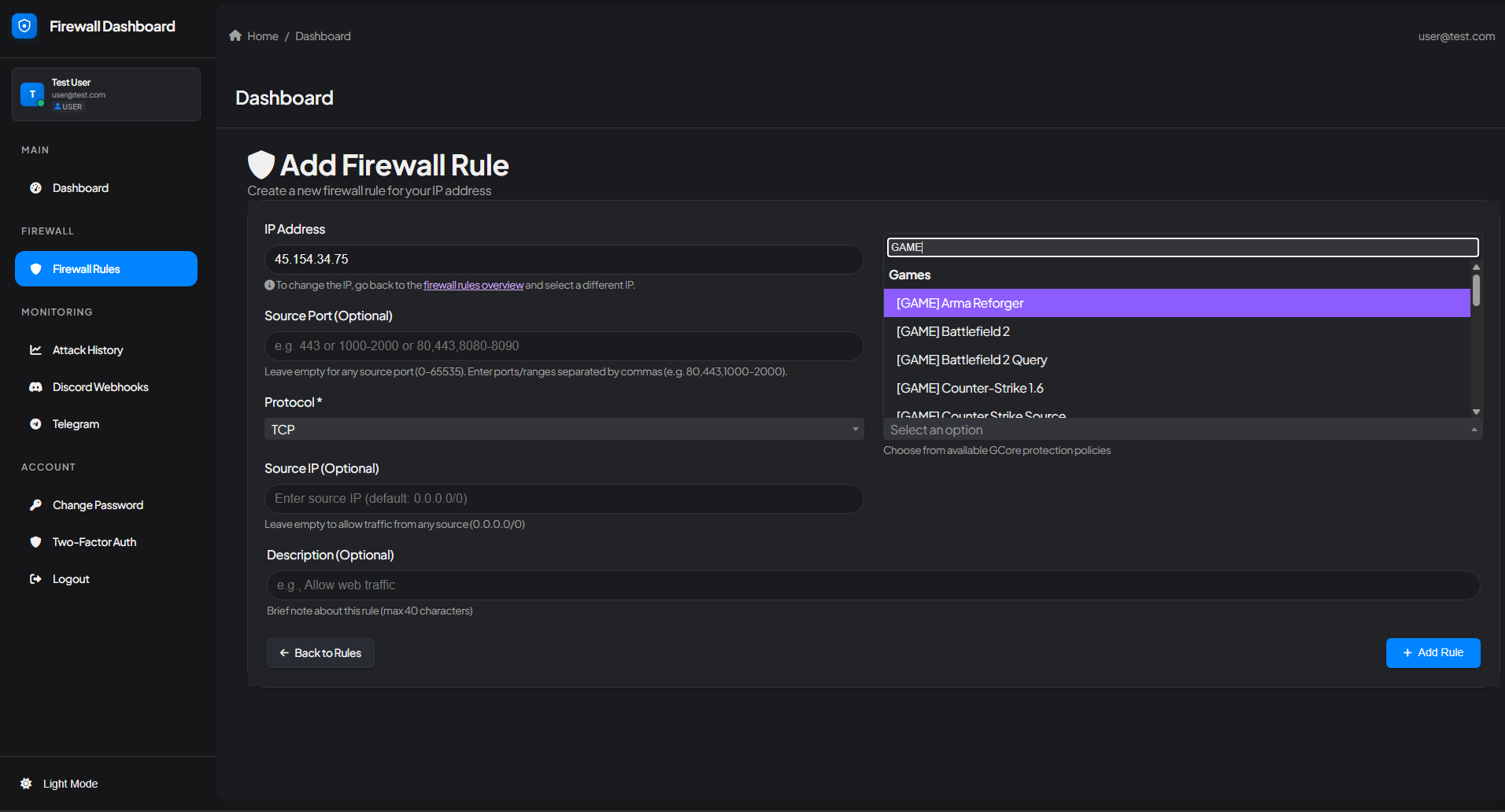Open the Telegram monitoring page
The image size is (1505, 812).
tap(36, 423)
